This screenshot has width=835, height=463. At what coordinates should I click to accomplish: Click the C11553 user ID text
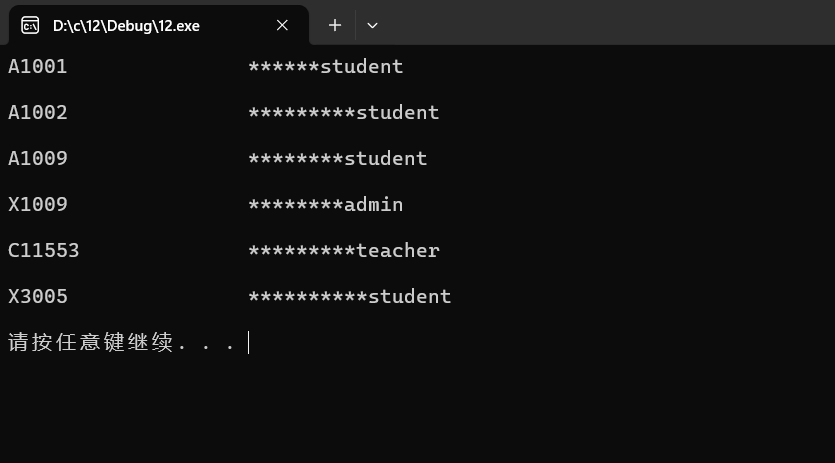[x=43, y=250]
